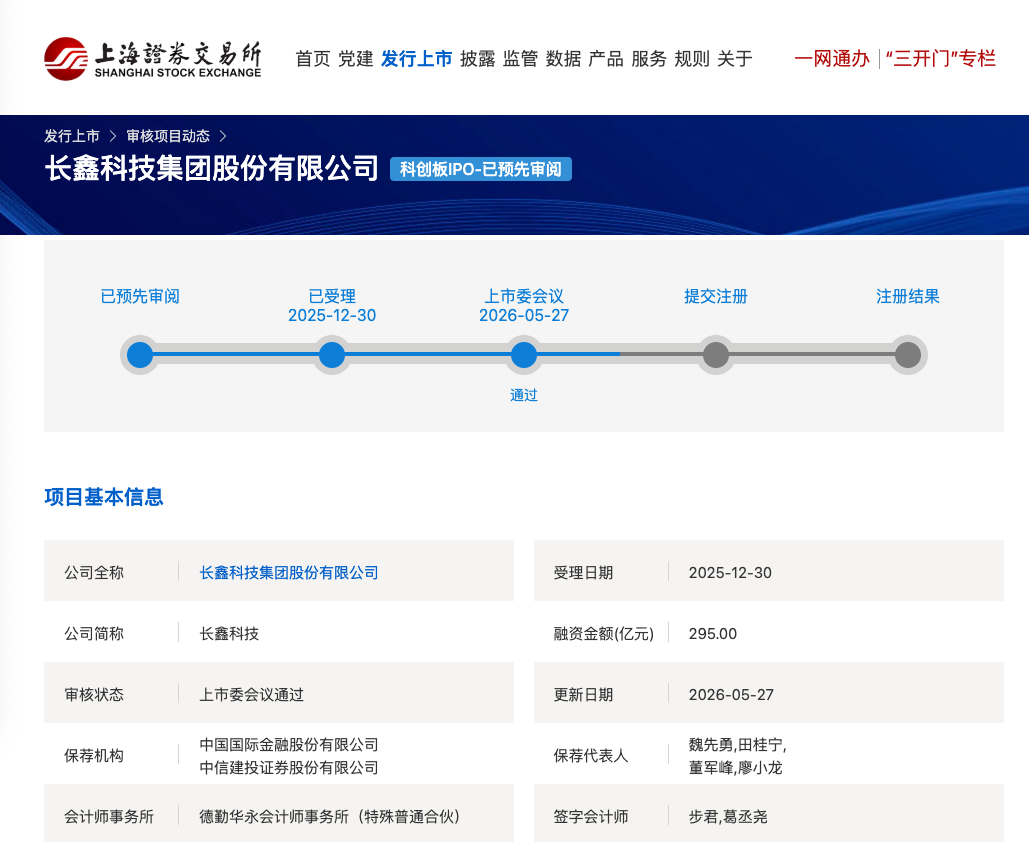
Task: Click the grey 注册结果 timeline dot
Action: coord(908,355)
